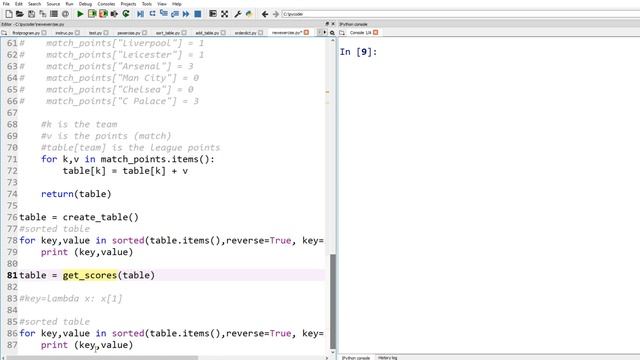The height and width of the screenshot is (360, 640).
Task: Click the editor vertical scrollbar thumb
Action: [333, 301]
